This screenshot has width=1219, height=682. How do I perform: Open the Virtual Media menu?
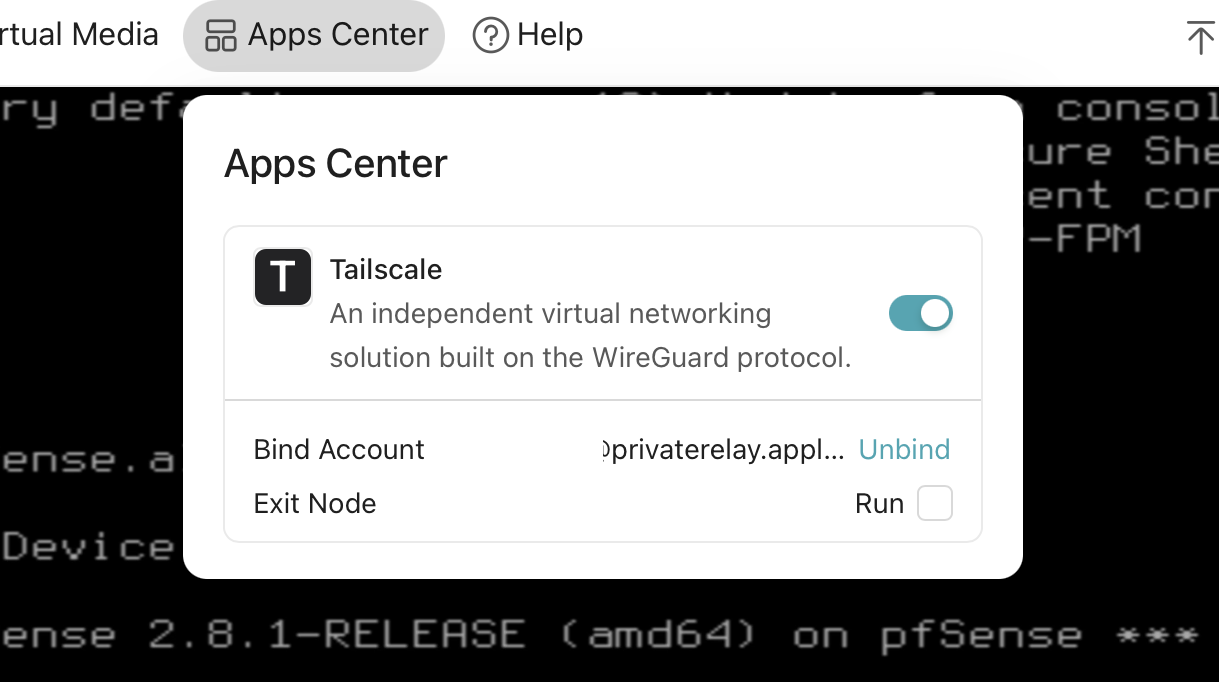(x=80, y=35)
